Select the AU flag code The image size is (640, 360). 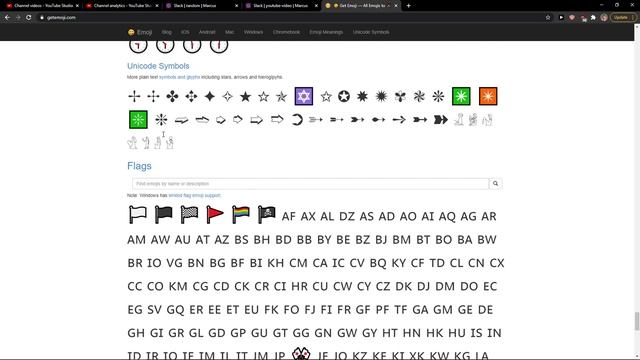pyautogui.click(x=182, y=240)
